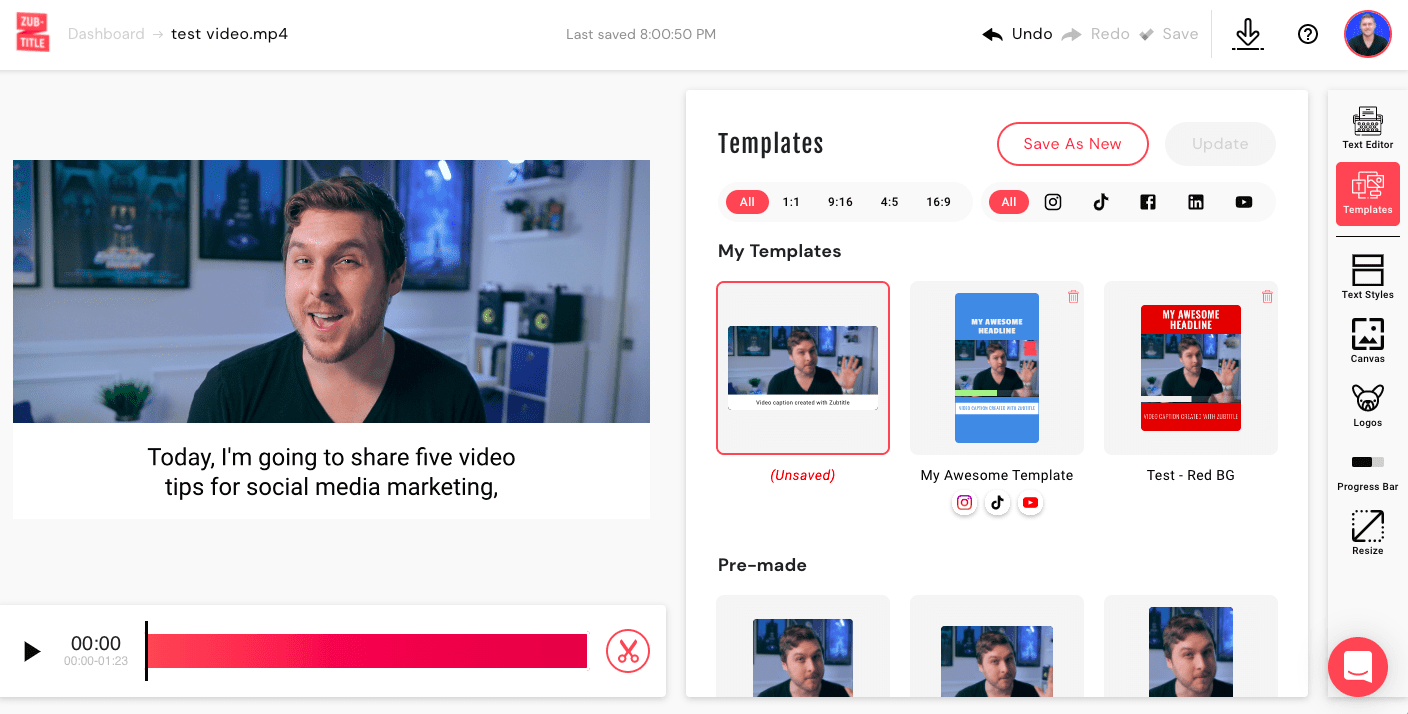
Task: Open the Templates sidebar panel
Action: pos(1368,194)
